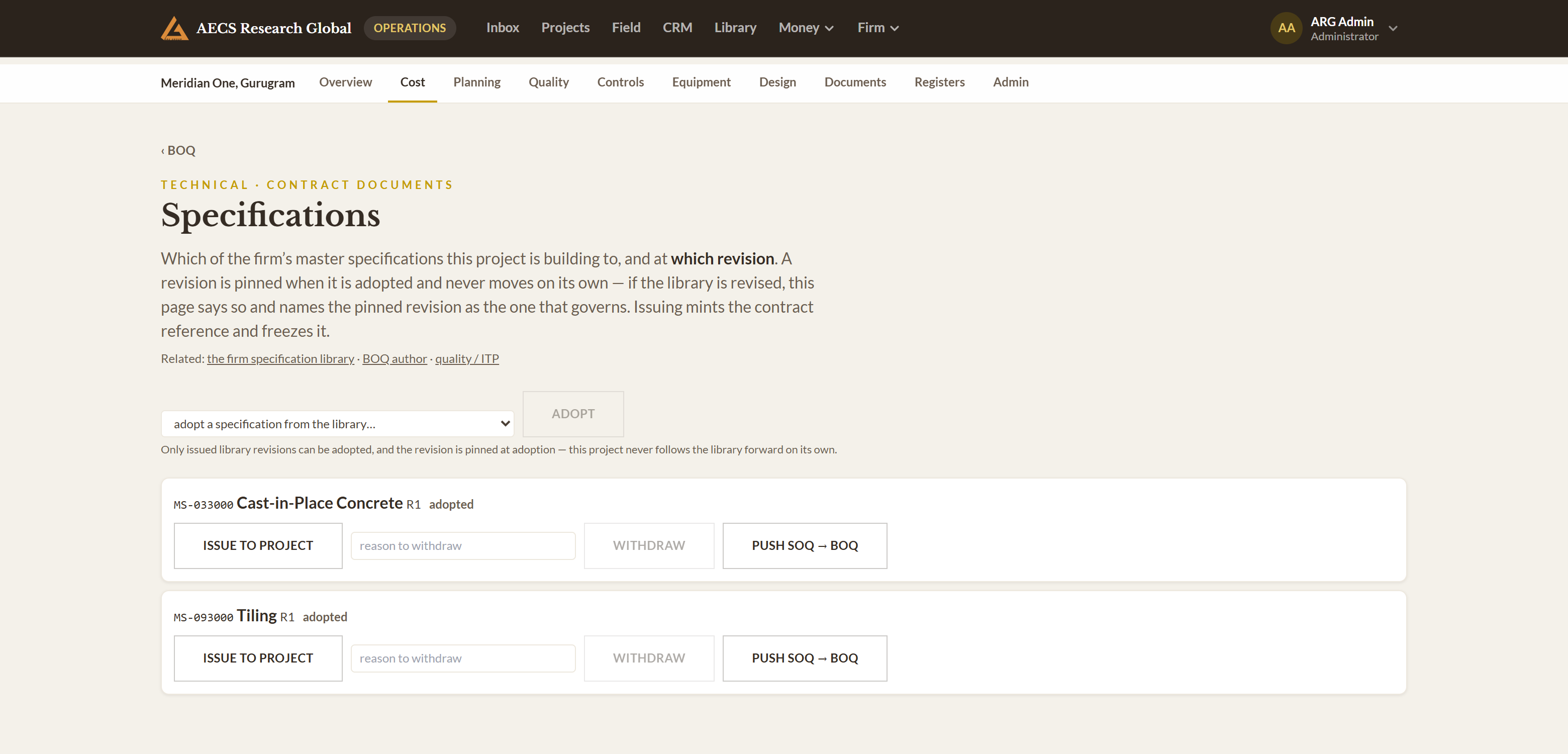Switch to the Quality tab
This screenshot has height=754, width=1568.
pyautogui.click(x=548, y=82)
